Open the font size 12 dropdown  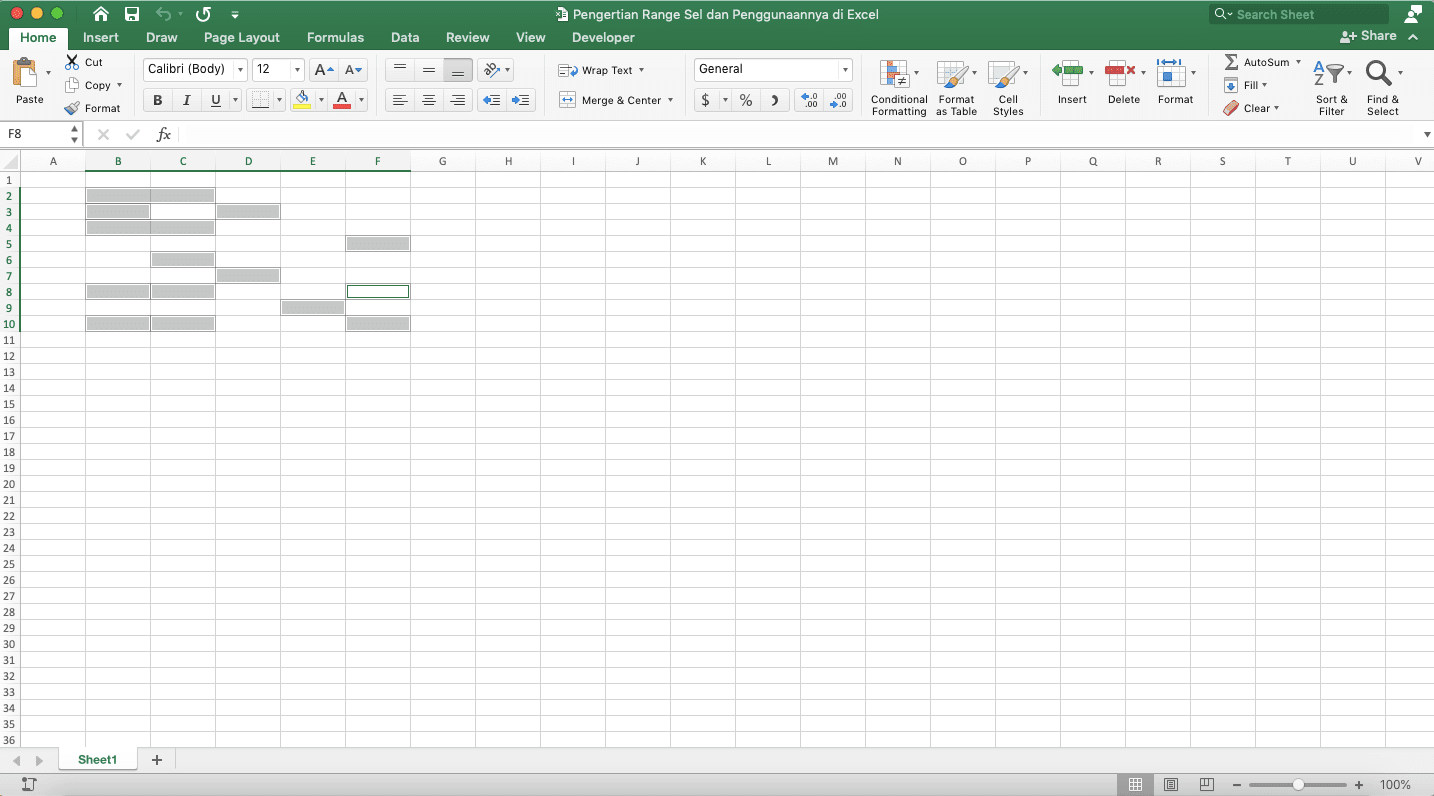coord(297,70)
